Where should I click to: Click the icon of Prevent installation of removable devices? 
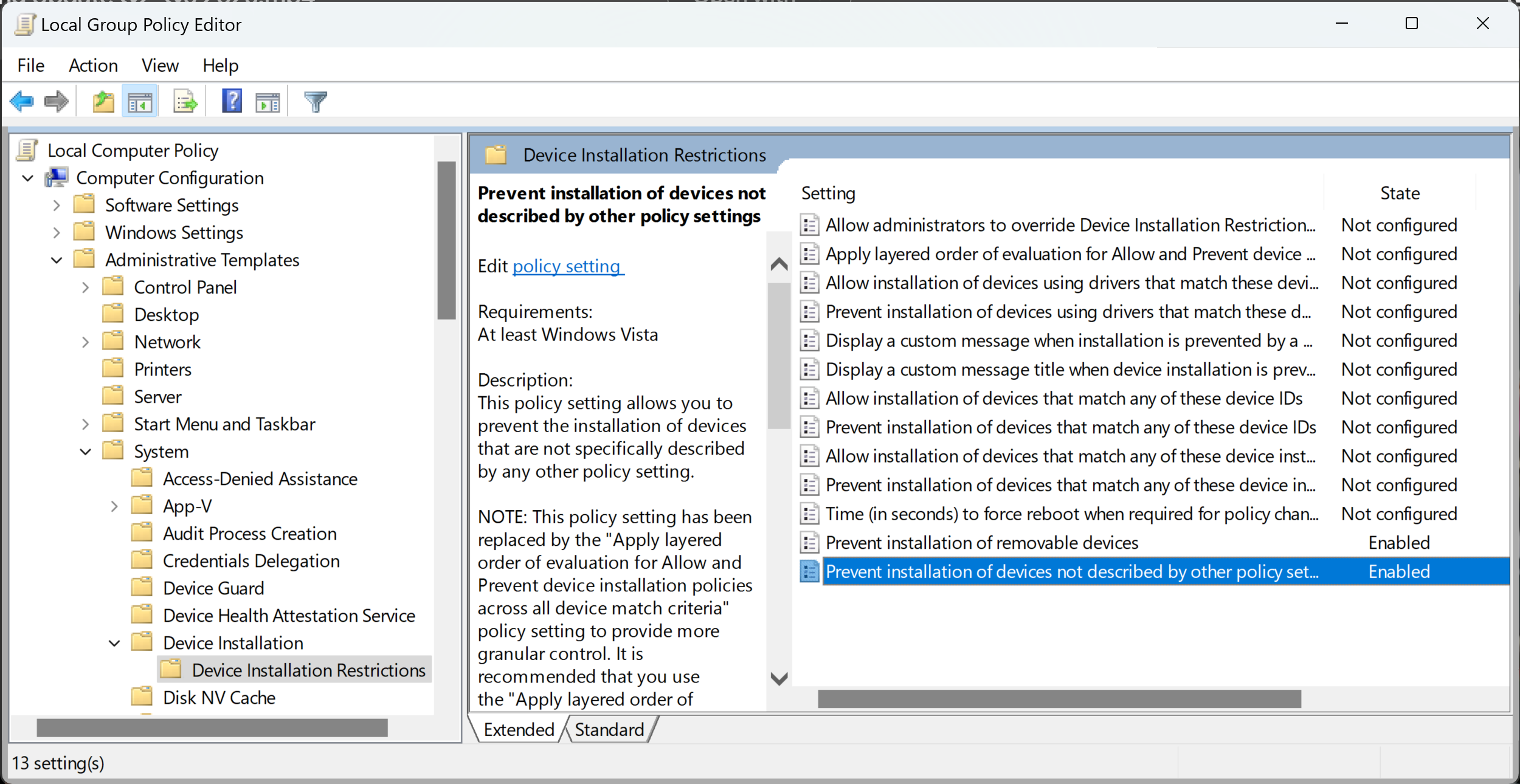809,542
